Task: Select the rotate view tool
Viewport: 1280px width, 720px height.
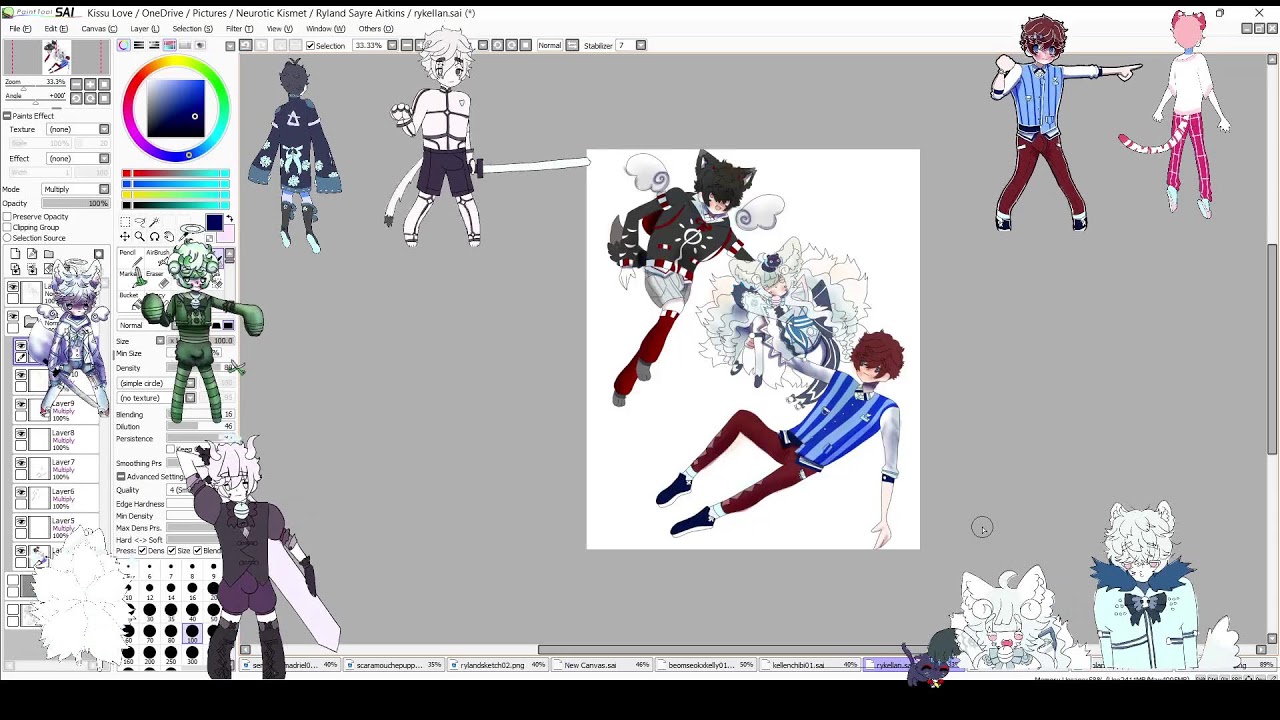Action: pos(155,237)
